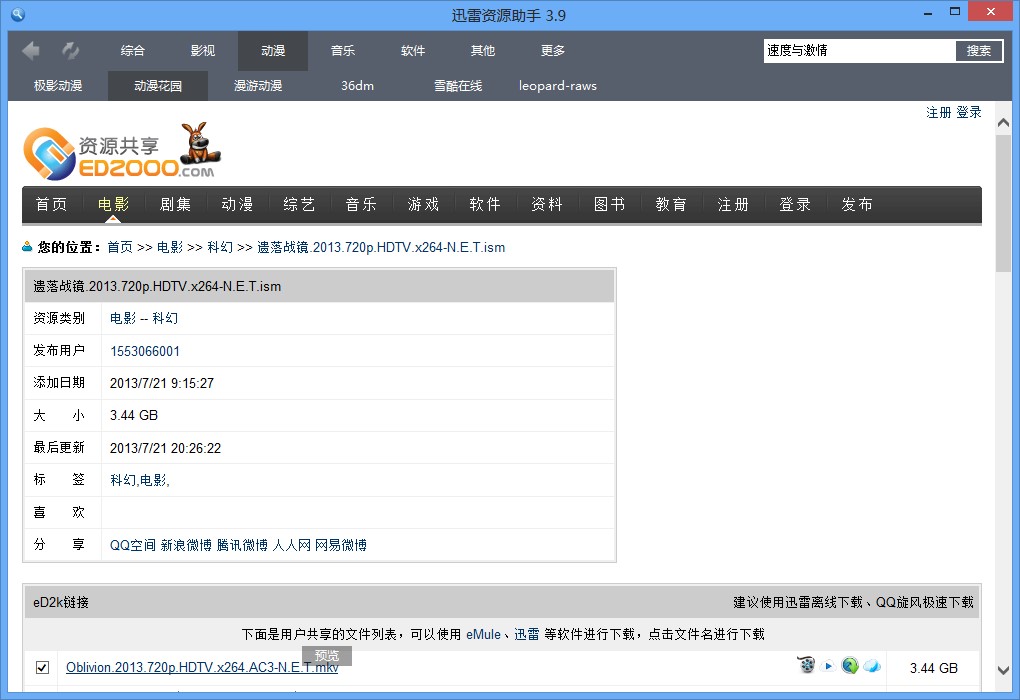Share to QQ空间

click(x=133, y=545)
